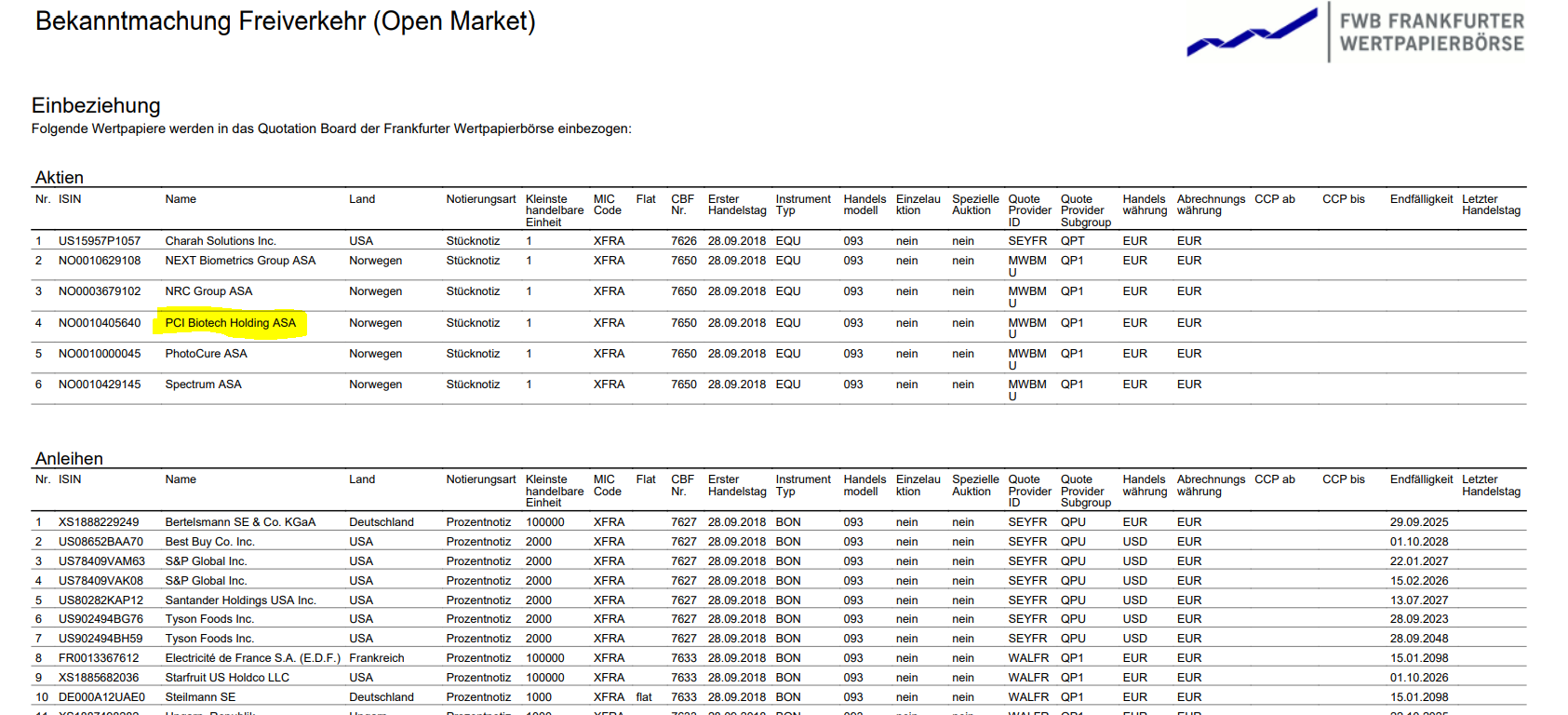Image resolution: width=1568 pixels, height=715 pixels.
Task: Click ISIN US15957P1057
Action: [100, 241]
